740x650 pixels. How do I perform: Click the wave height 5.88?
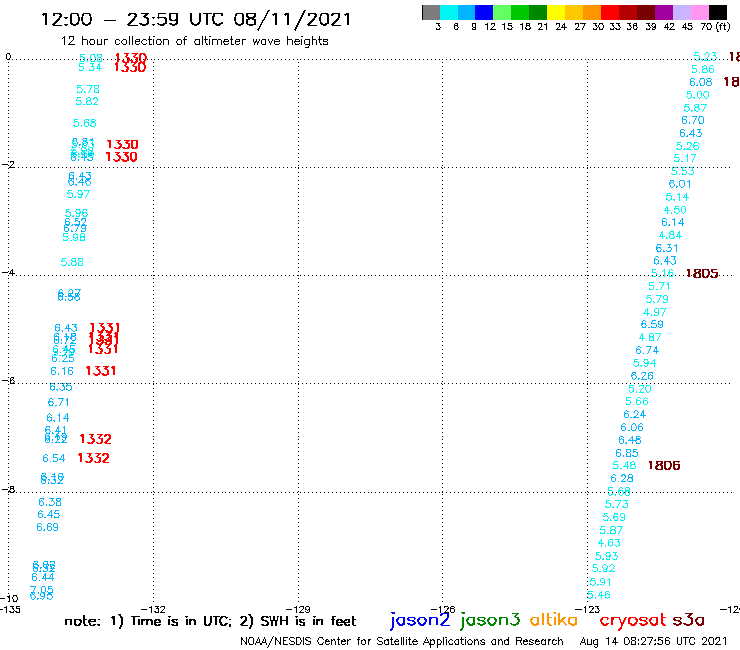click(72, 262)
